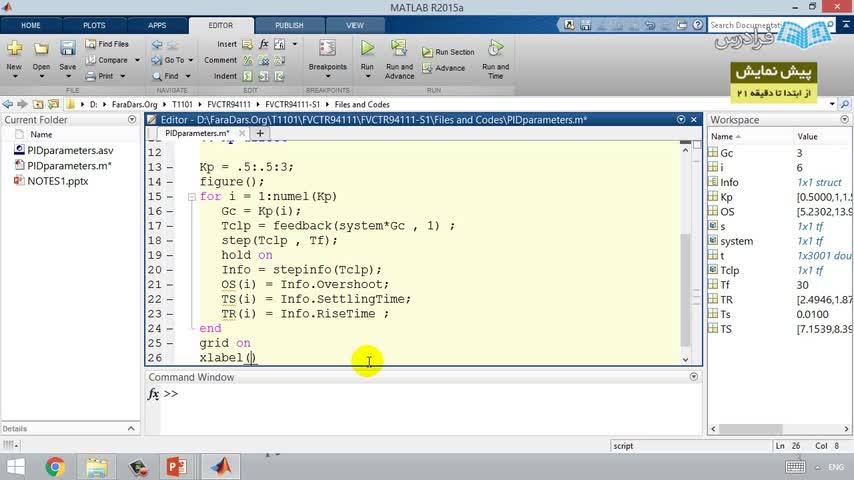Open the Find tool dropdown

pyautogui.click(x=188, y=76)
